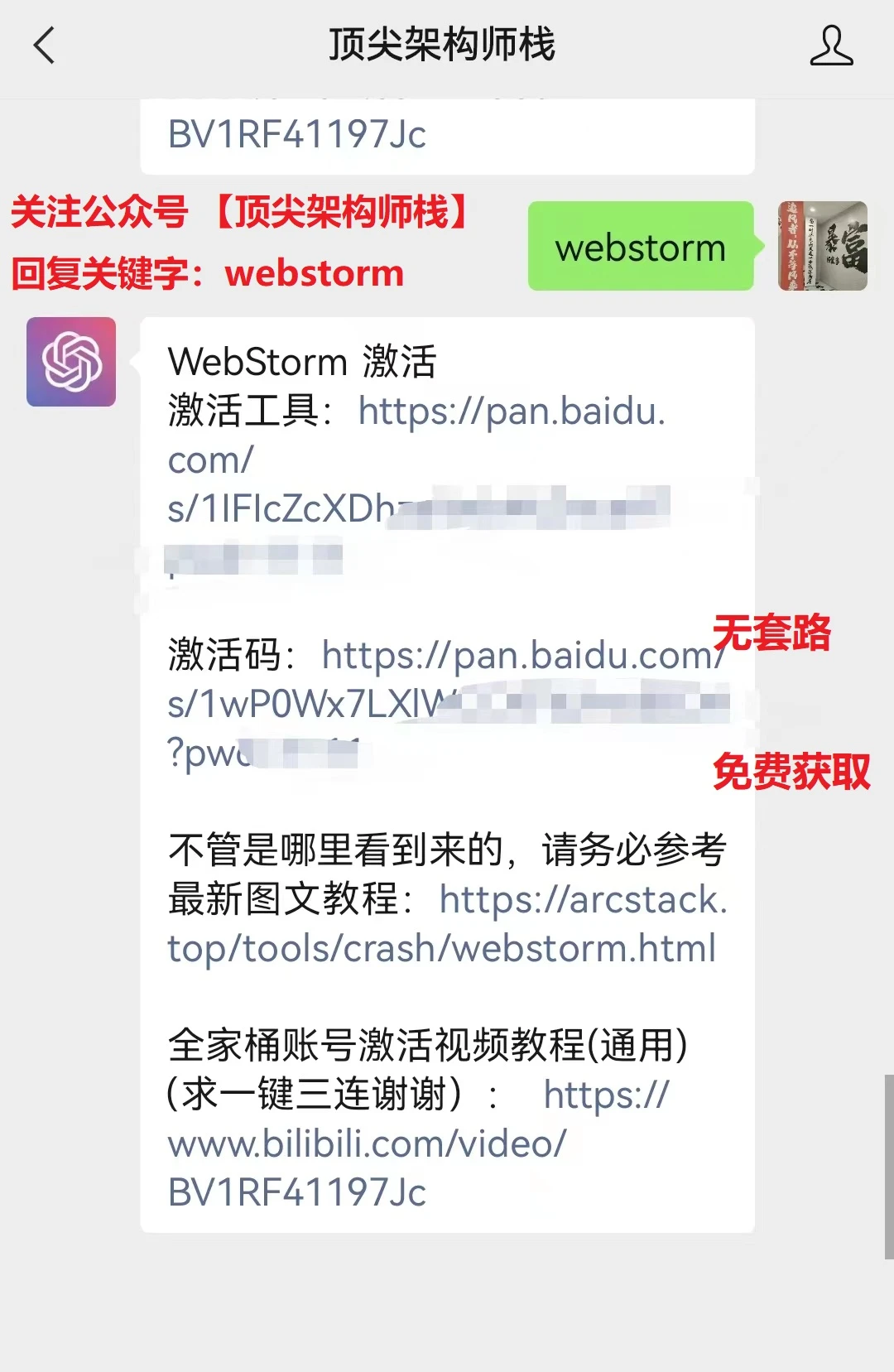Screen dimensions: 894x1372
Task: Tap the BV1RF41197Jc text in top message
Action: coord(296,135)
